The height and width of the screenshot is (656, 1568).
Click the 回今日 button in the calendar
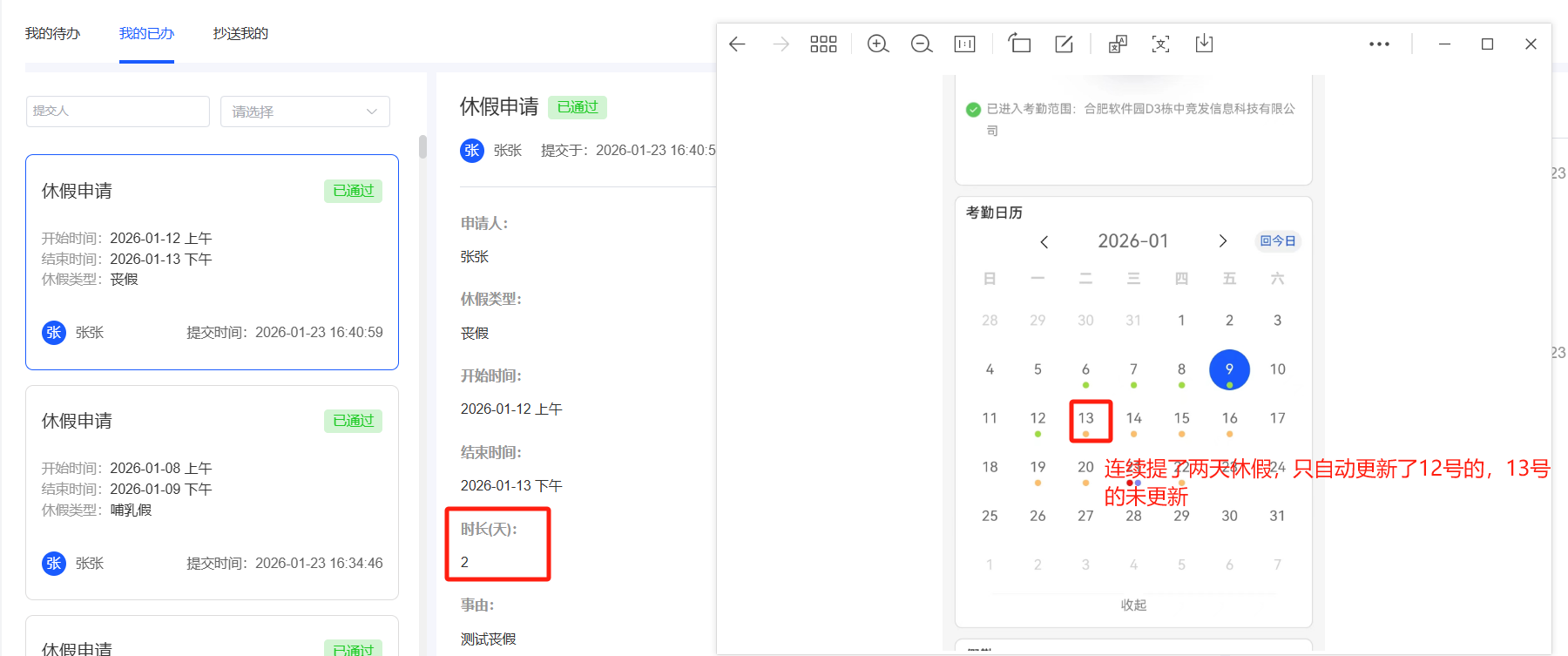click(x=1278, y=241)
